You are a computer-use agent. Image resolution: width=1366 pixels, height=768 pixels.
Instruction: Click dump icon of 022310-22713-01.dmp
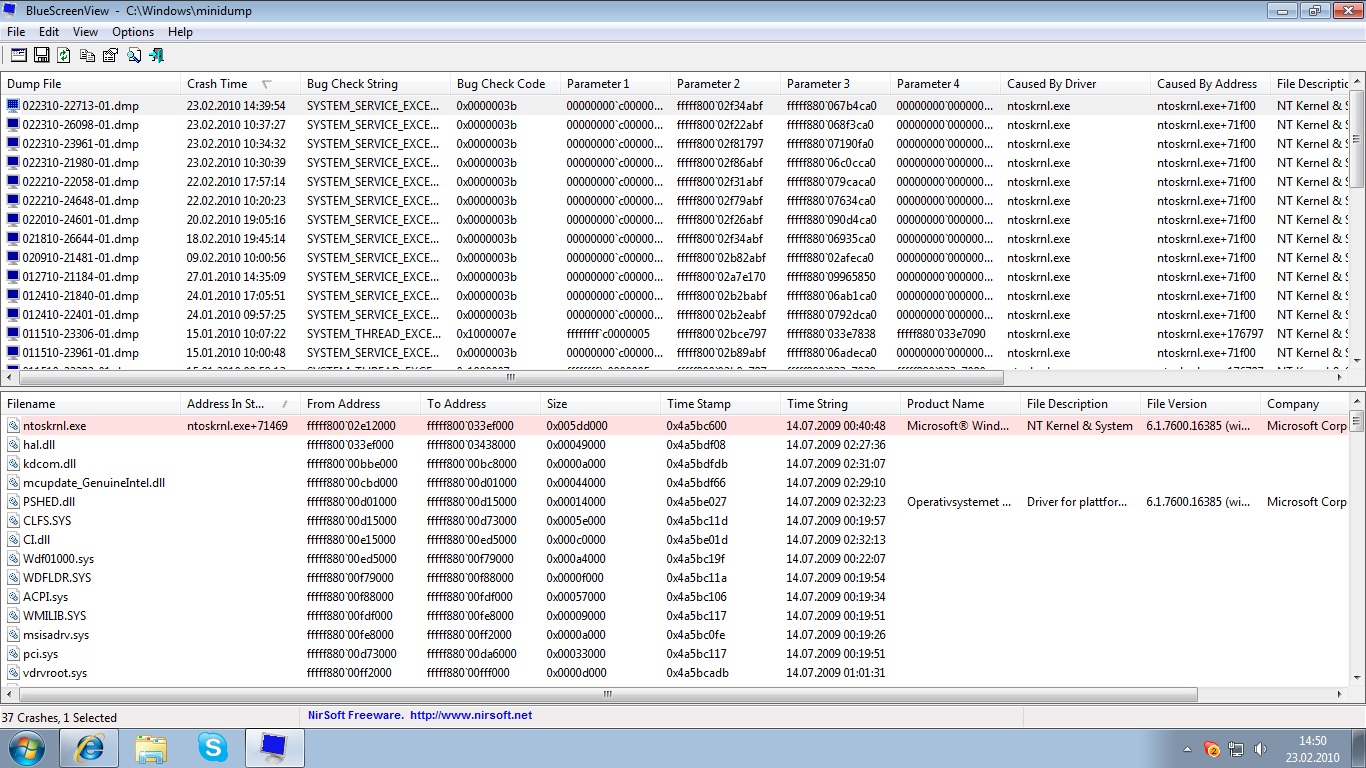tap(13, 105)
